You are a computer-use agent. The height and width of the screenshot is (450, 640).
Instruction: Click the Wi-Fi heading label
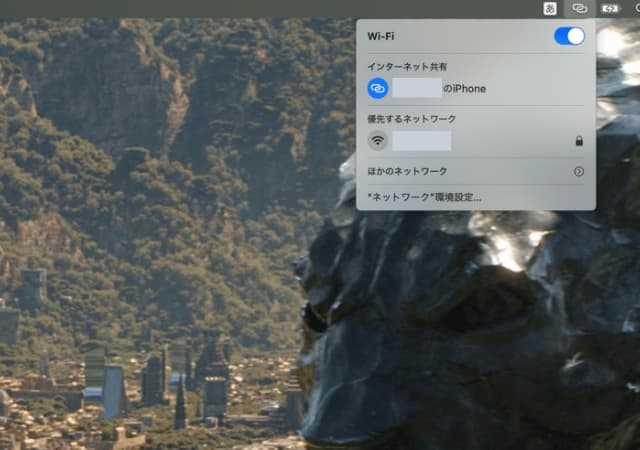pos(381,36)
